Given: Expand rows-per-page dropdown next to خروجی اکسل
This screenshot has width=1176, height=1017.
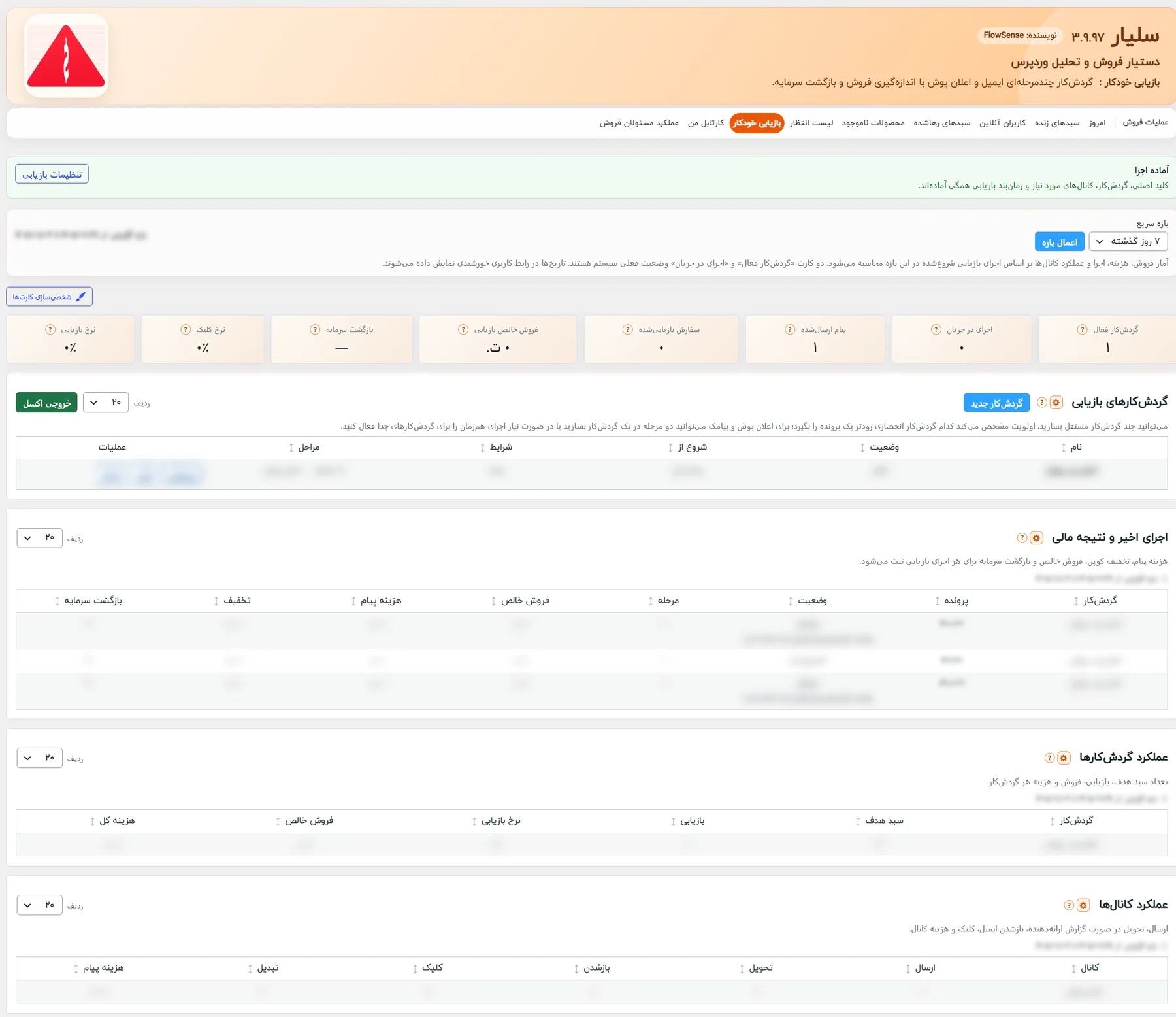Looking at the screenshot, I should pos(106,403).
